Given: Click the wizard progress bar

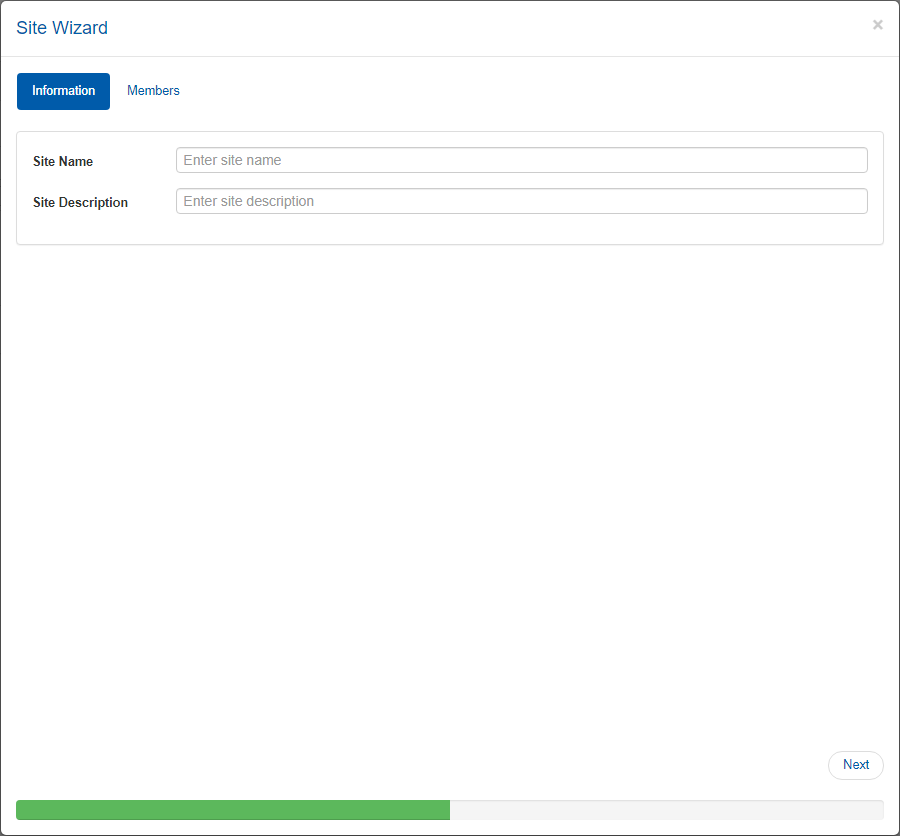Looking at the screenshot, I should (x=449, y=810).
